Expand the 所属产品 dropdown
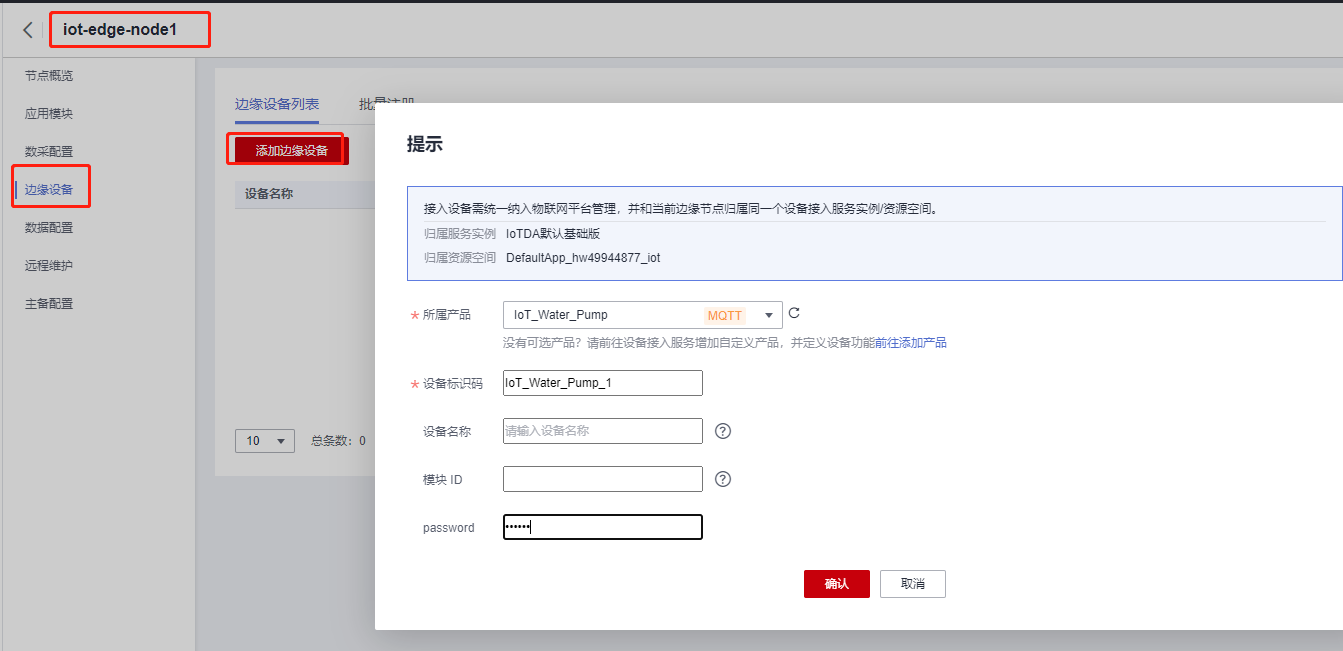The image size is (1343, 651). pos(642,315)
